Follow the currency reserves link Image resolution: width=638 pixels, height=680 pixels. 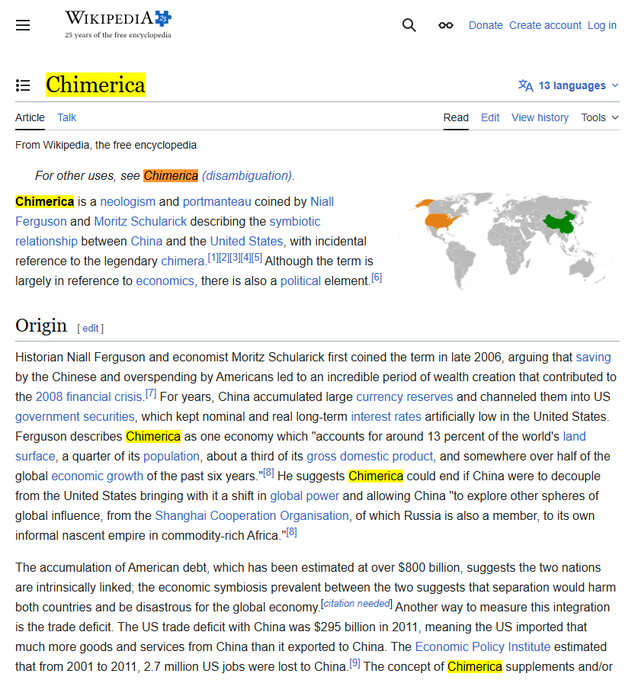pos(404,397)
